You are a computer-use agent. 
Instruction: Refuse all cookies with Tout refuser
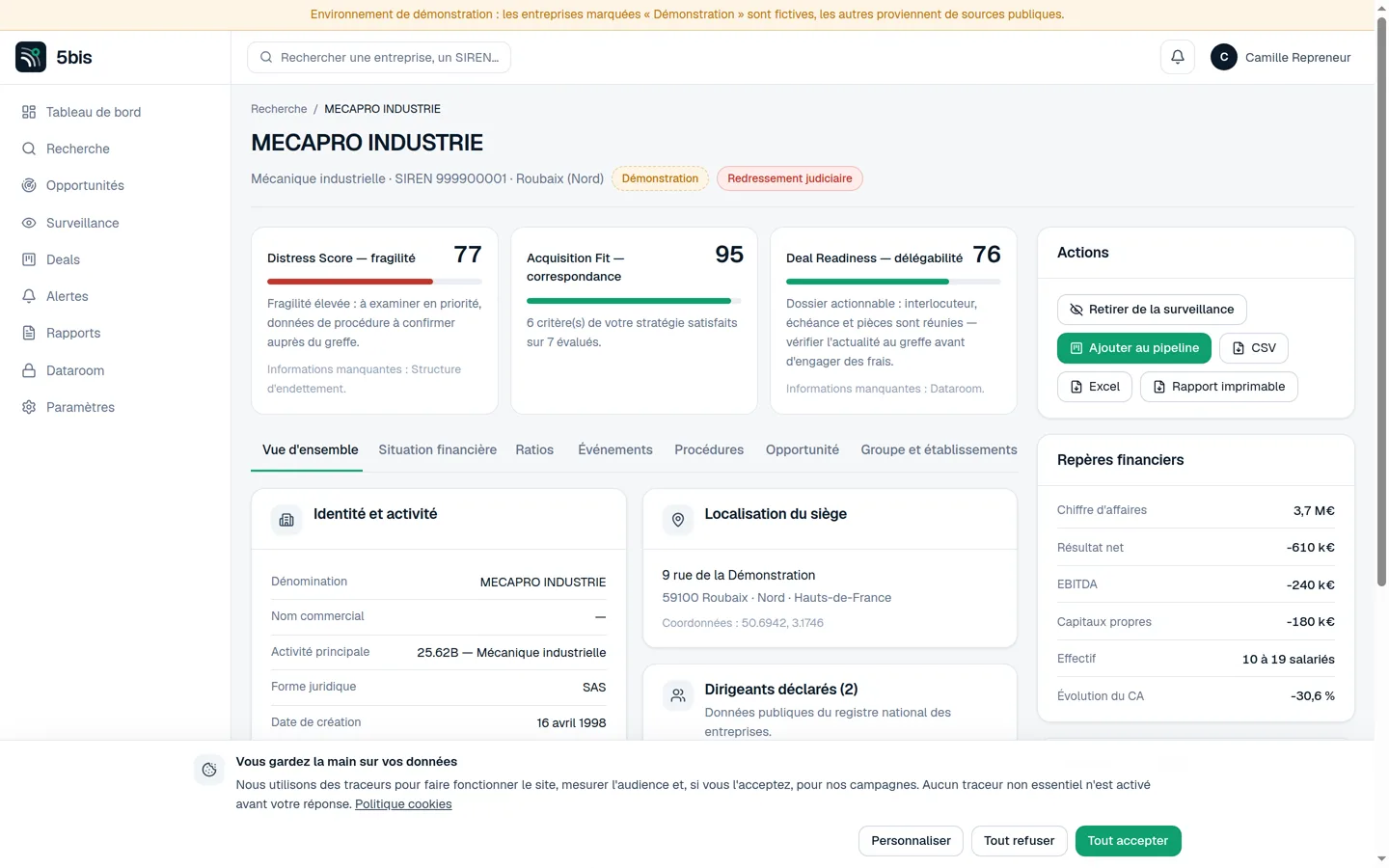pyautogui.click(x=1020, y=841)
